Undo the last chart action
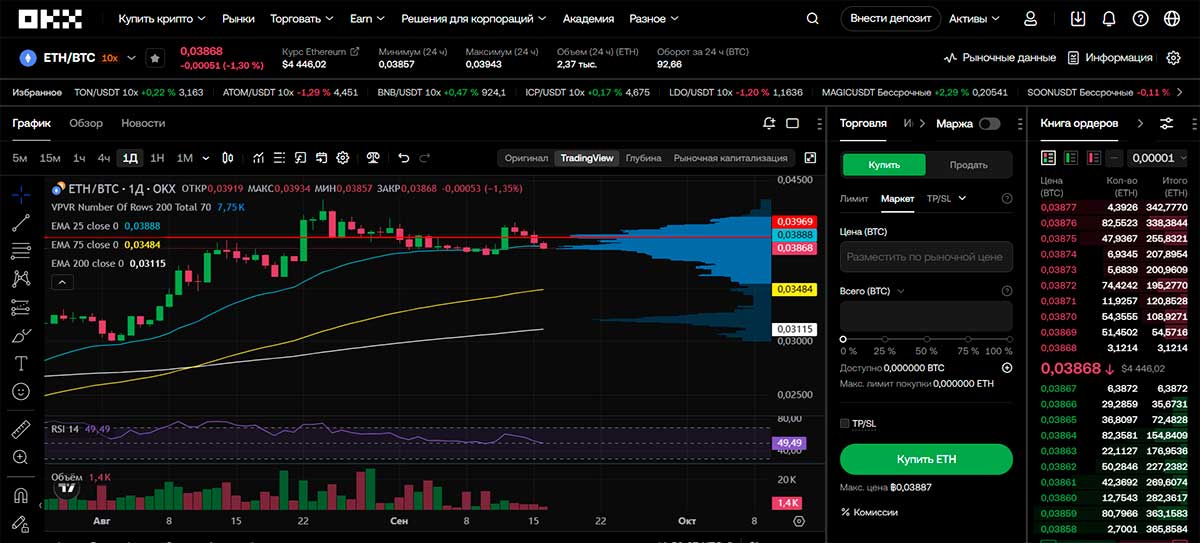 (x=404, y=157)
